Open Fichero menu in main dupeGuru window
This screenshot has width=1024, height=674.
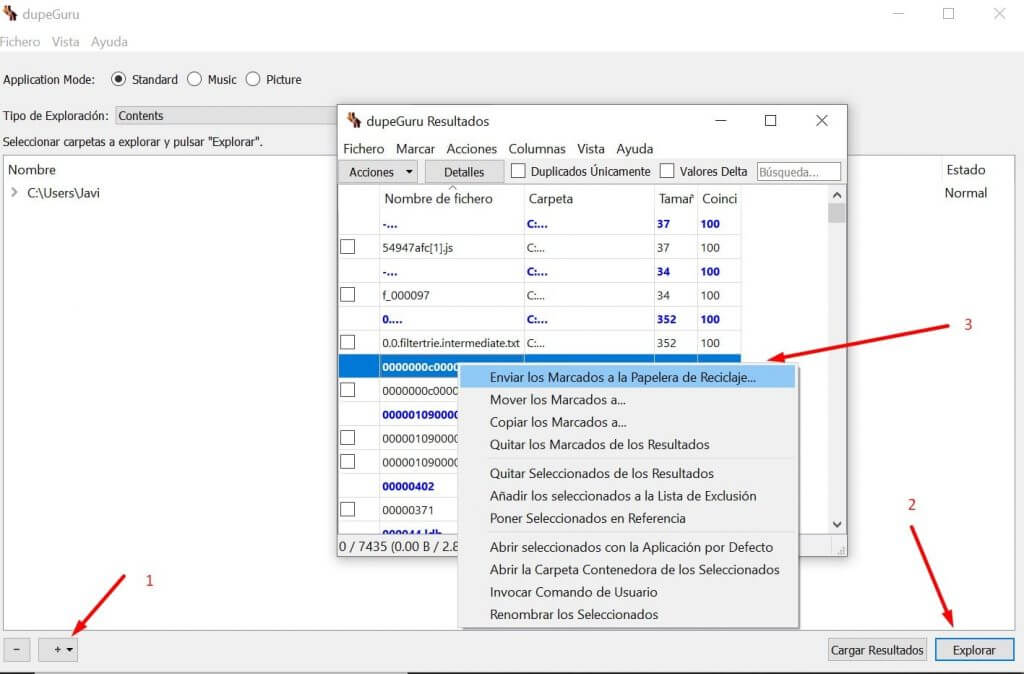coord(20,42)
